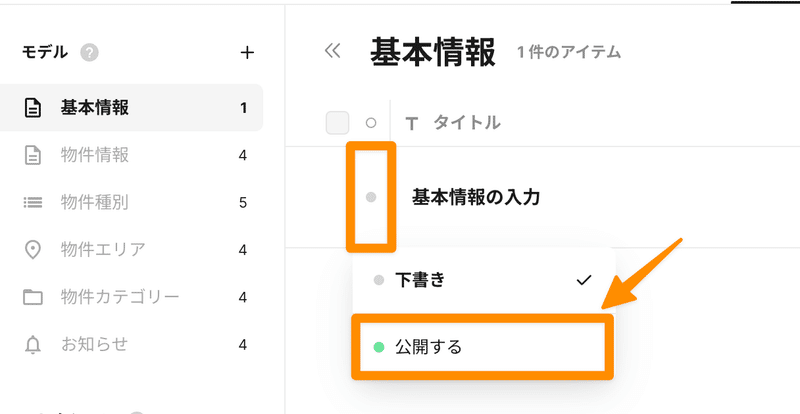
Task: Collapse sidebar with double chevron icon
Action: click(x=332, y=51)
